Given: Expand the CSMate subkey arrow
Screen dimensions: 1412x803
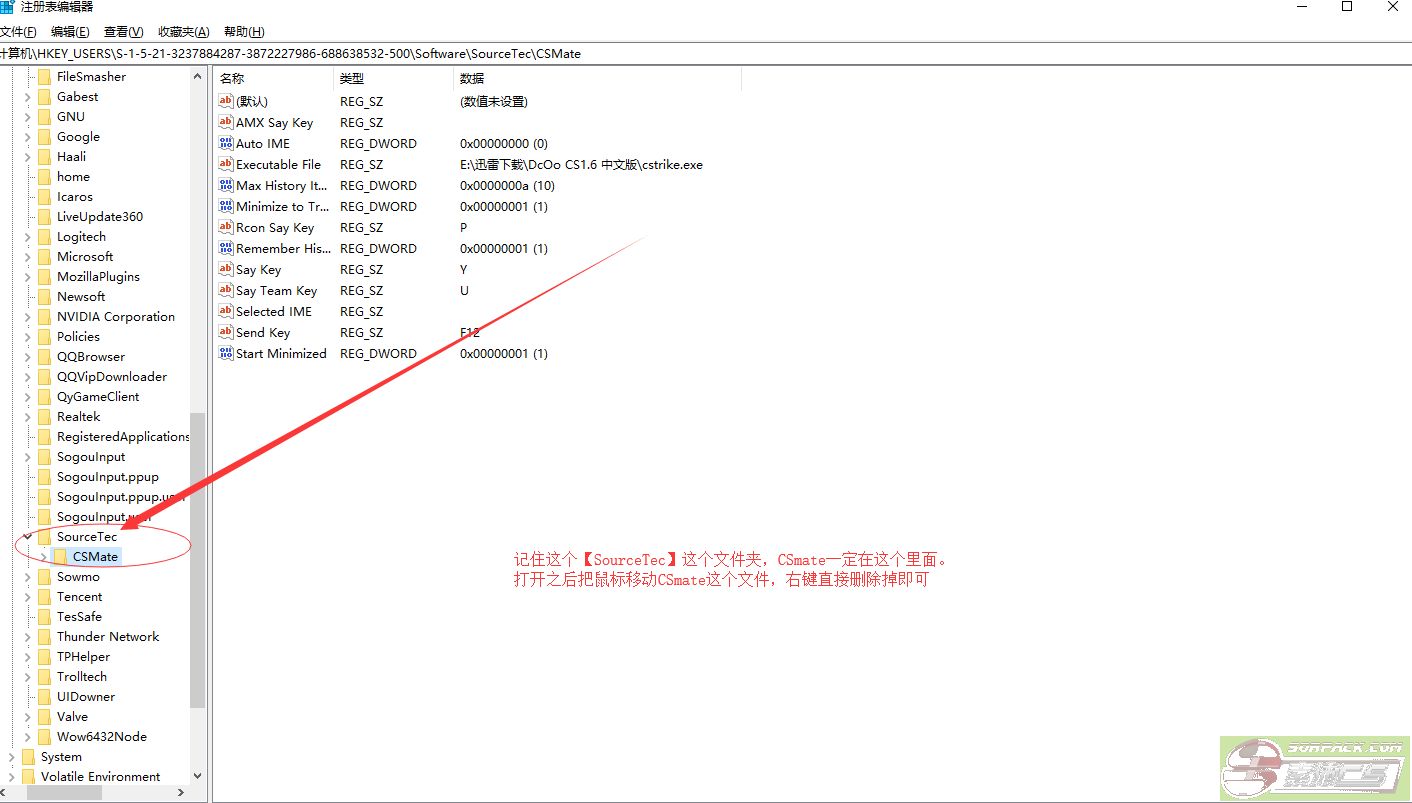Looking at the screenshot, I should pos(43,557).
